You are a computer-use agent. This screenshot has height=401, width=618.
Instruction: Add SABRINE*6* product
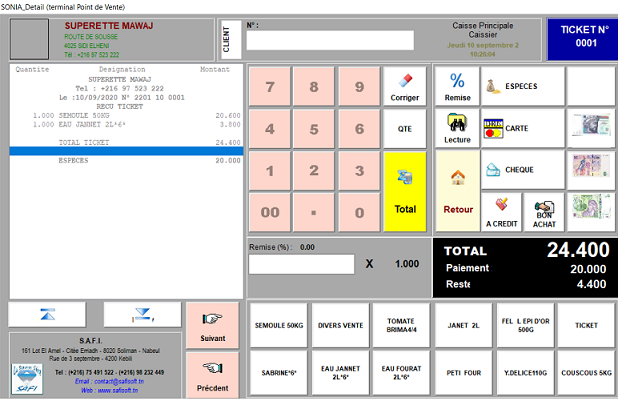click(279, 373)
